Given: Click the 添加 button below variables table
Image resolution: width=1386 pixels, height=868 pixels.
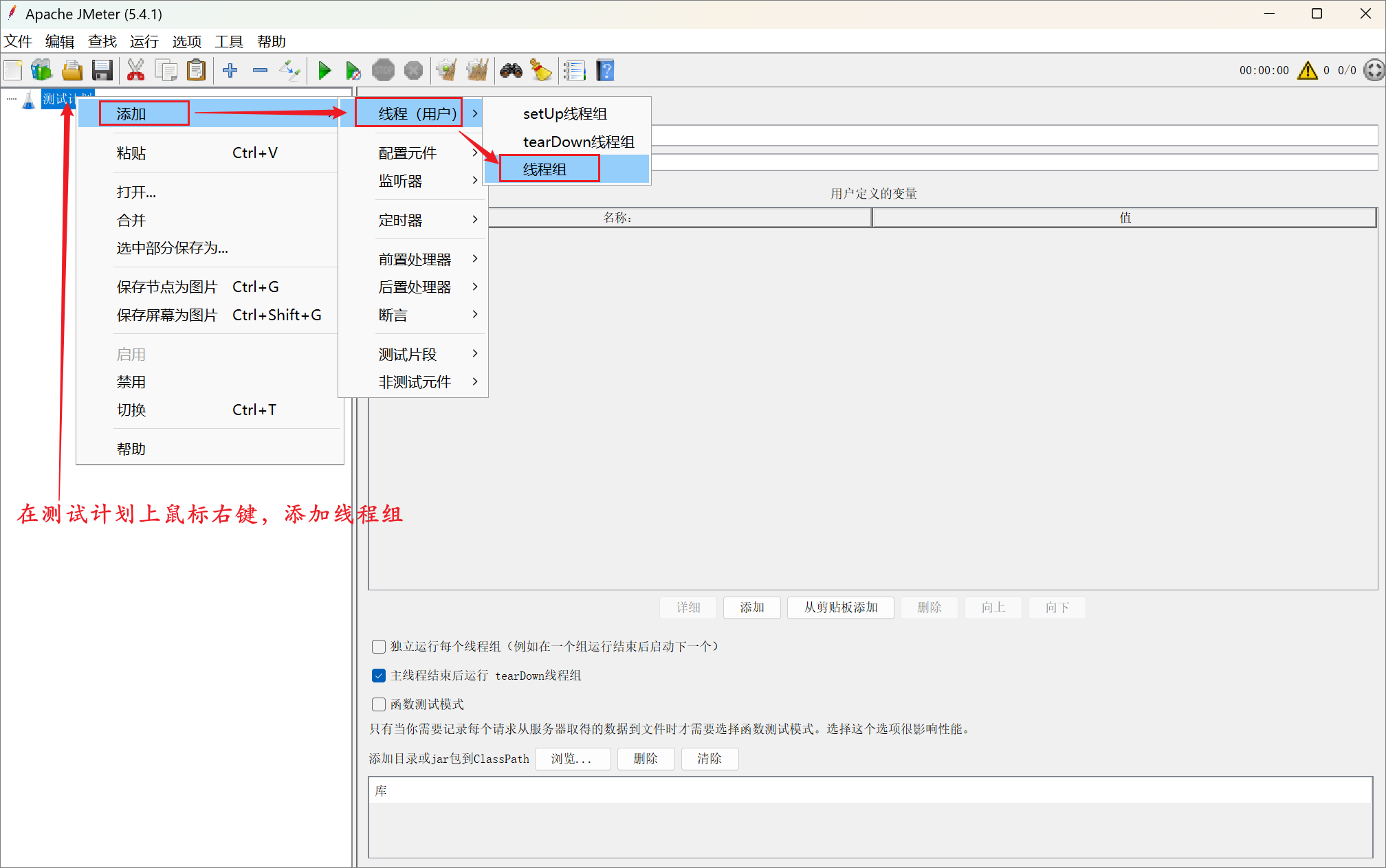Looking at the screenshot, I should tap(752, 608).
